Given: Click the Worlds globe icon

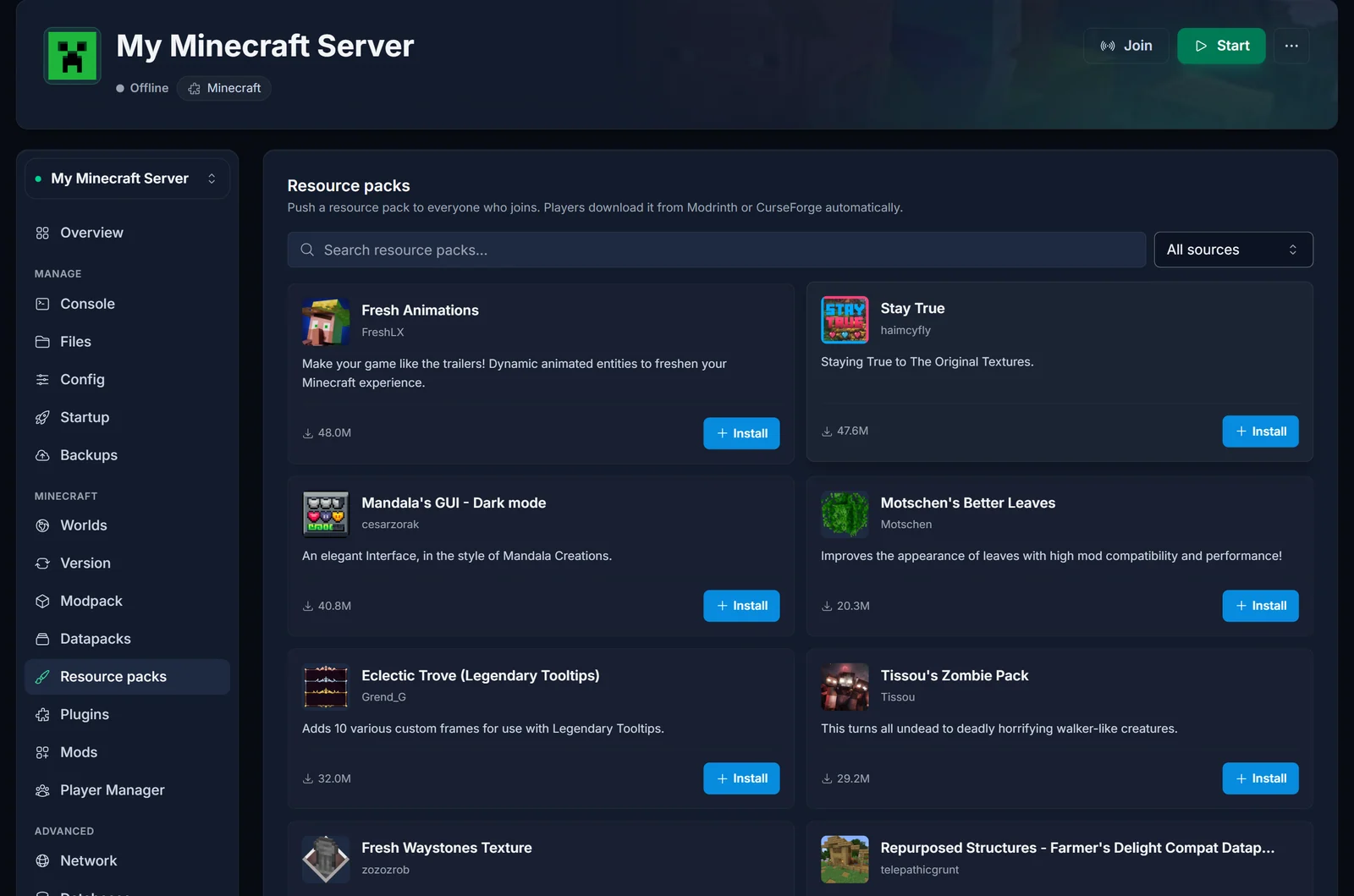Looking at the screenshot, I should pyautogui.click(x=42, y=525).
